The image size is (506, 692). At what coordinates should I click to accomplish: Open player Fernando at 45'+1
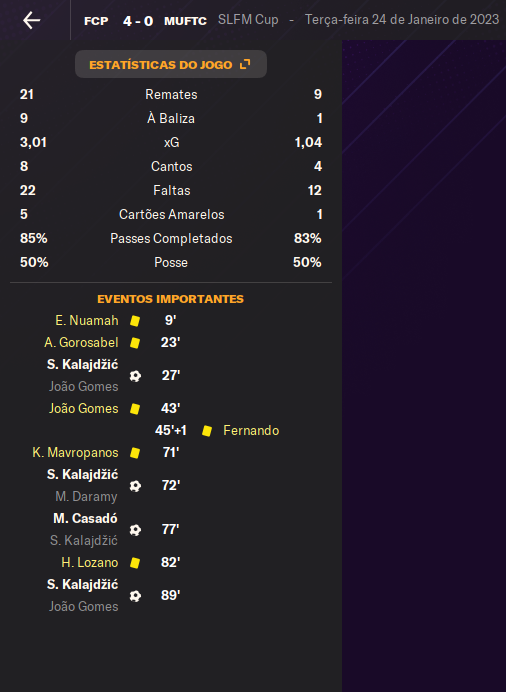pos(251,430)
